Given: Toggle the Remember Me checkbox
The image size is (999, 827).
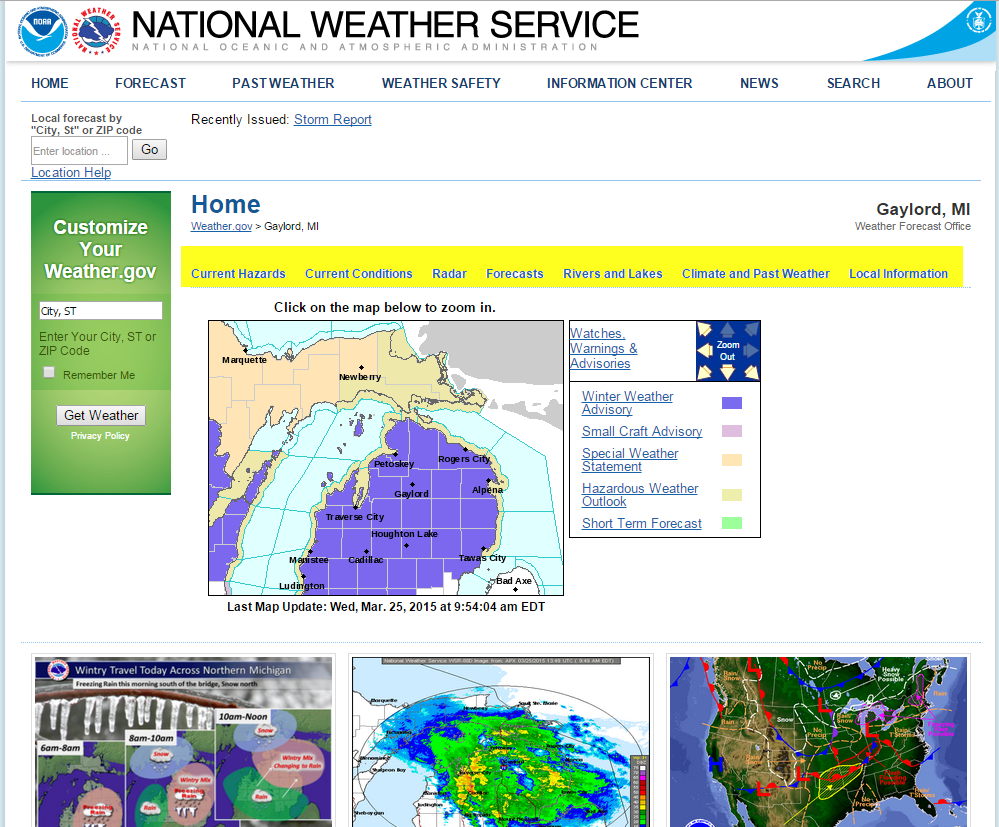Looking at the screenshot, I should (x=49, y=372).
